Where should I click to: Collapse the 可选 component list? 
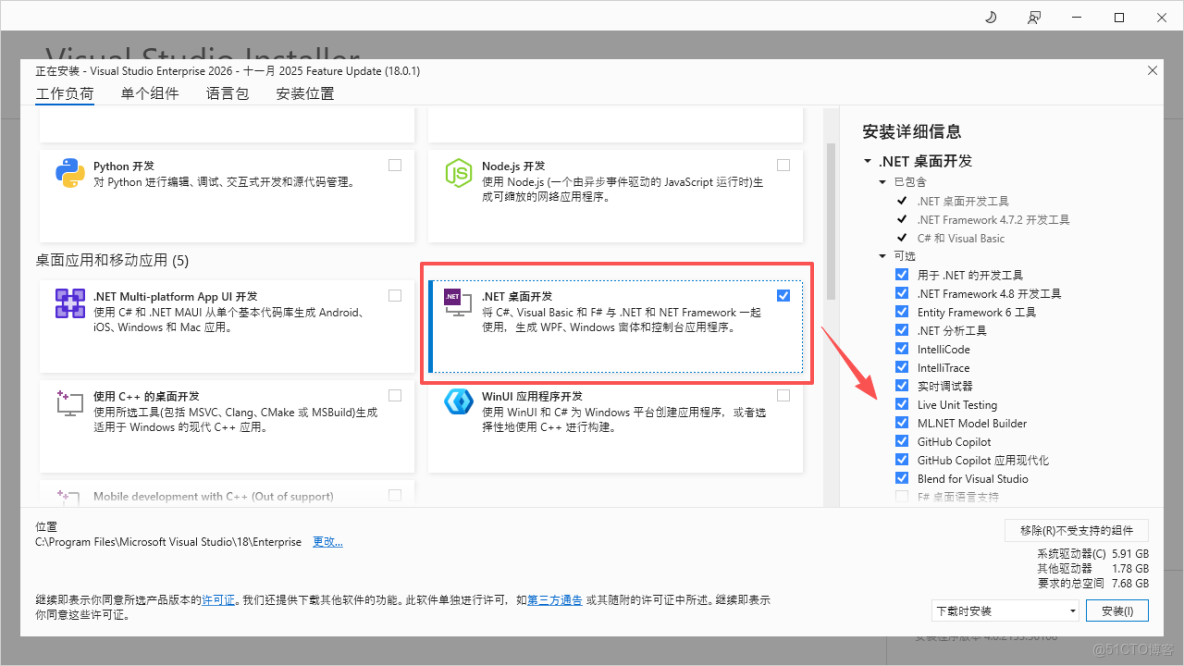click(x=880, y=256)
